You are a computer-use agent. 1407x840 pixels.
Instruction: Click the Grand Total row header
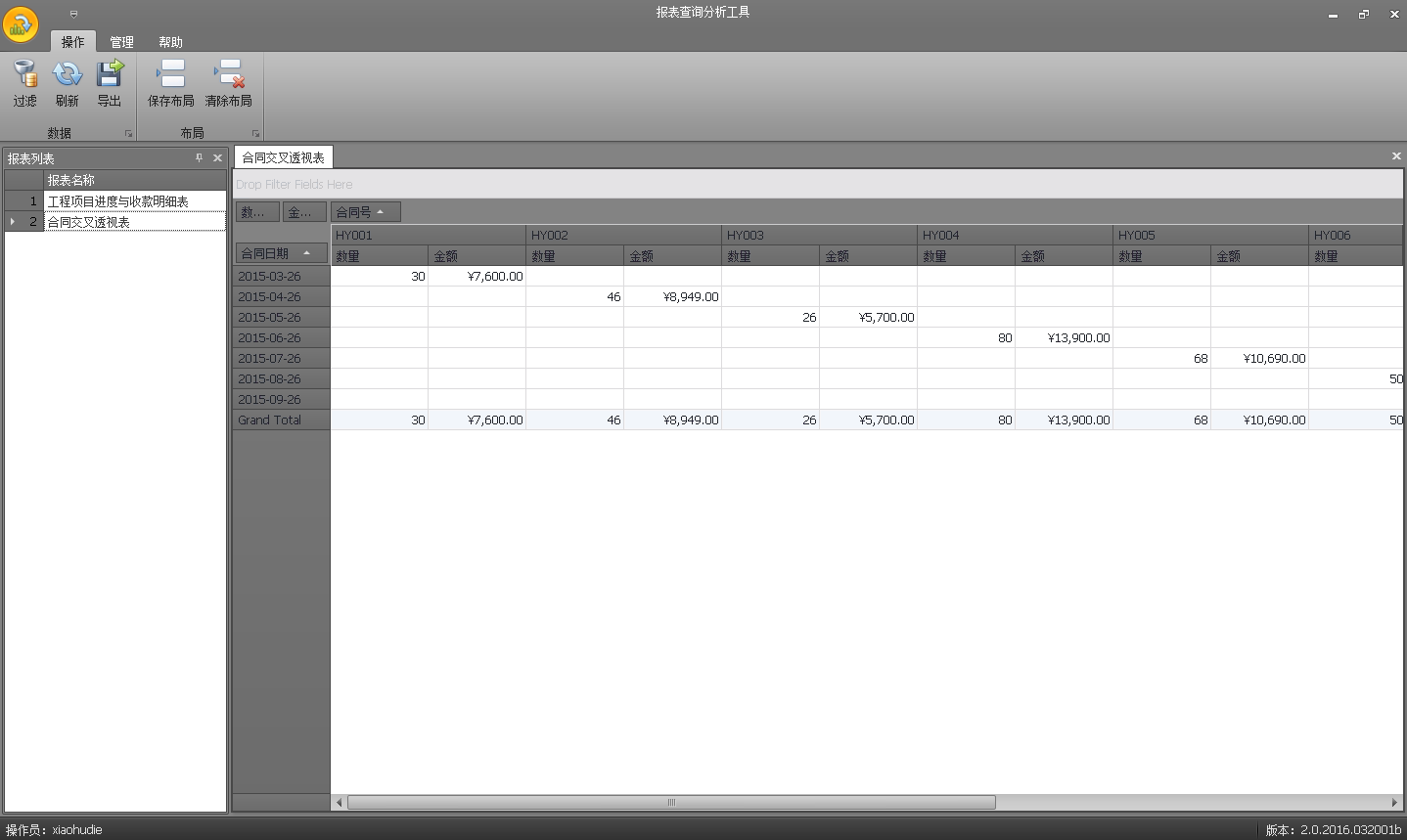[x=281, y=420]
